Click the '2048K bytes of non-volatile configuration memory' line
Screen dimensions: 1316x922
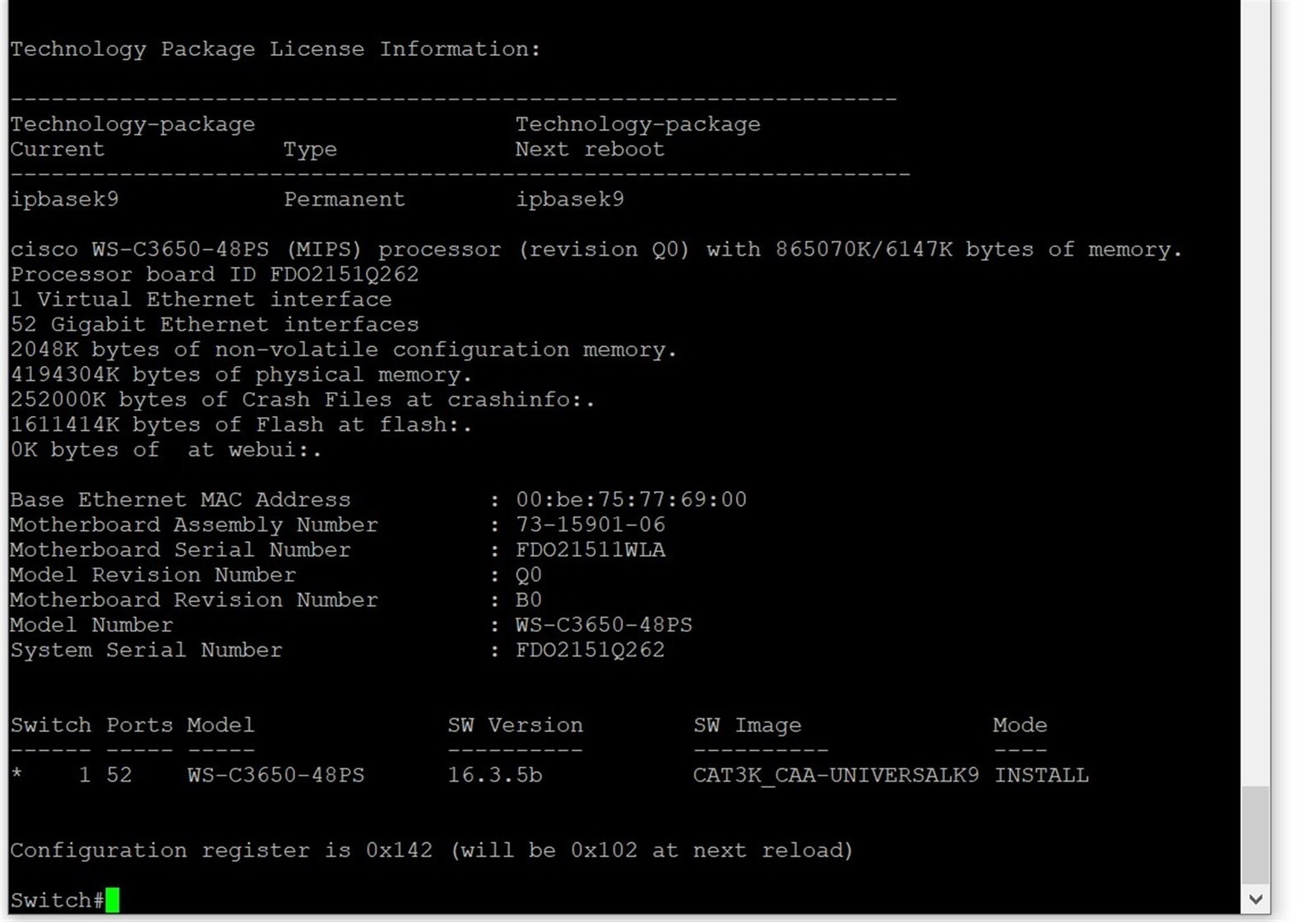(x=344, y=350)
